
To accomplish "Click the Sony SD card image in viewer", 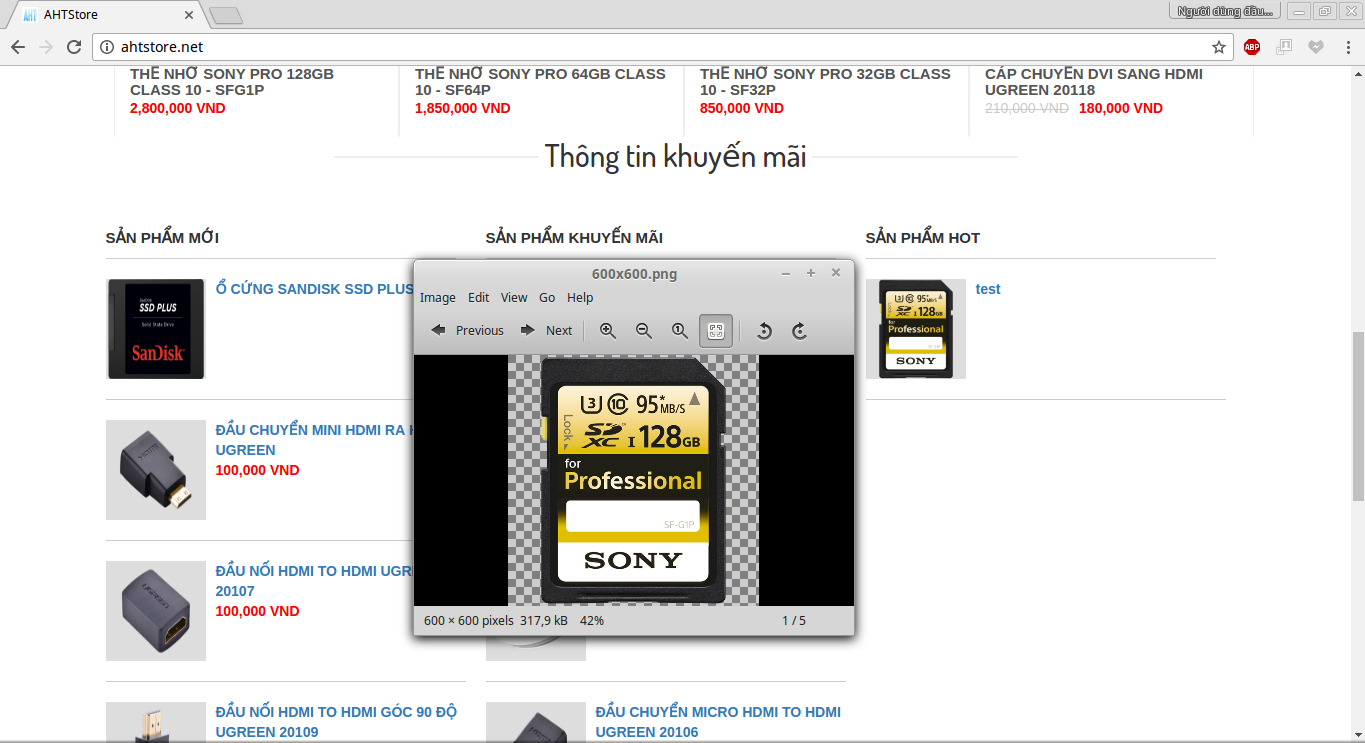I will pyautogui.click(x=634, y=480).
